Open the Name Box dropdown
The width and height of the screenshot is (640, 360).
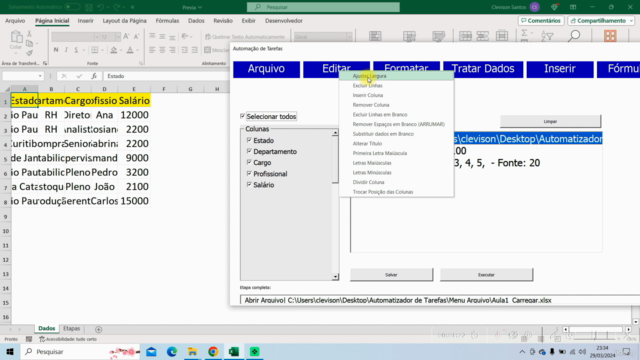pyautogui.click(x=40, y=76)
